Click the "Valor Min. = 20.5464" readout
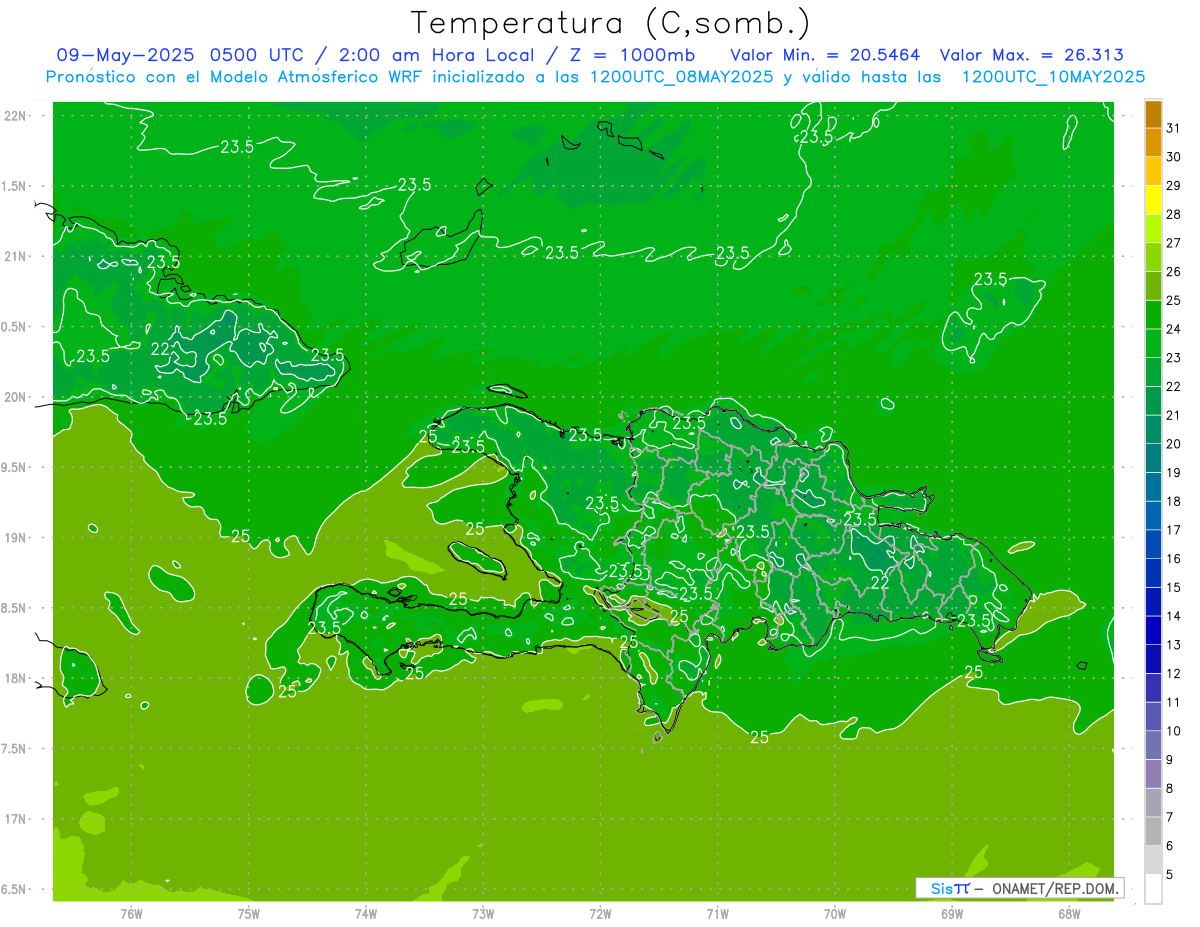 tap(825, 55)
